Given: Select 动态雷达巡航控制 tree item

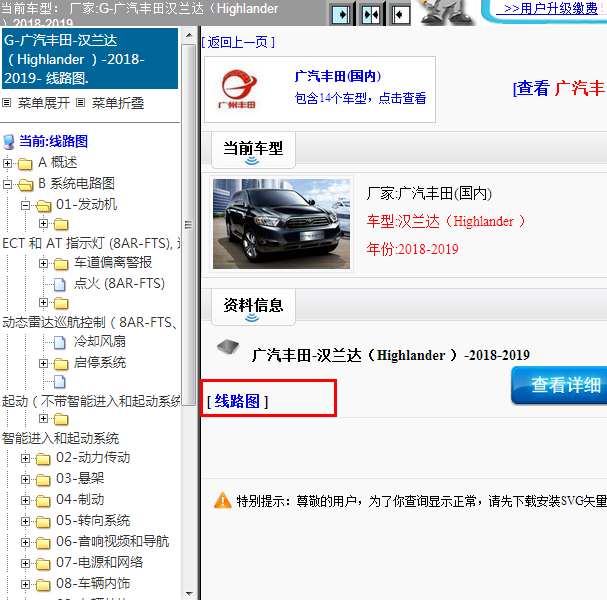Looking at the screenshot, I should pyautogui.click(x=91, y=322).
